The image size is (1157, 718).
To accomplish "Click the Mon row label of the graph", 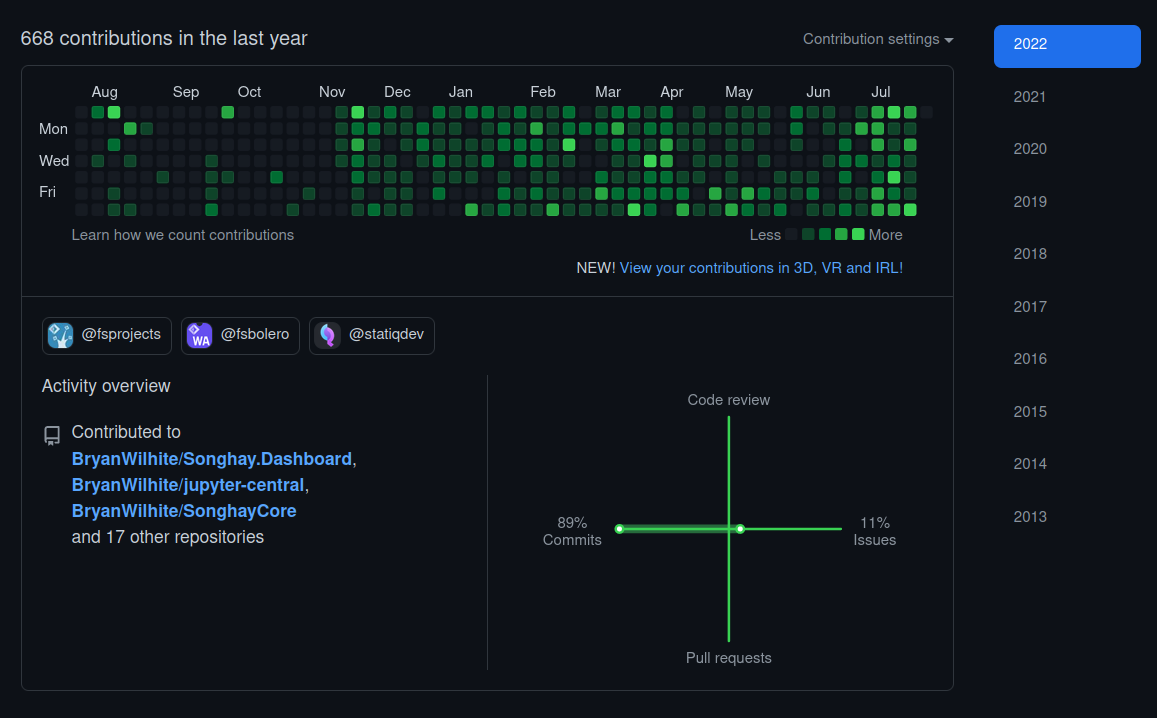I will point(53,129).
